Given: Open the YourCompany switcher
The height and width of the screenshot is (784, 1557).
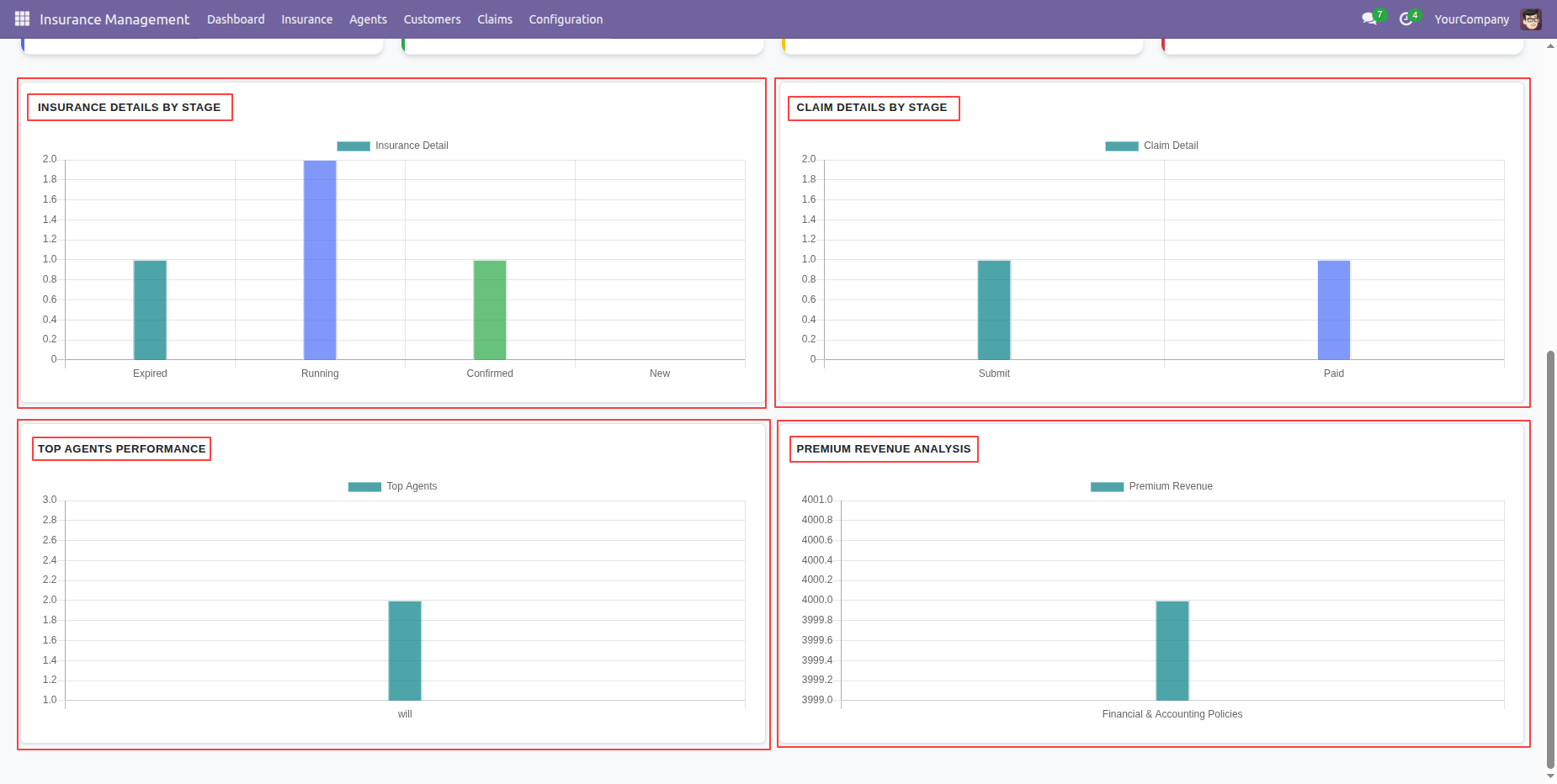Looking at the screenshot, I should point(1471,19).
